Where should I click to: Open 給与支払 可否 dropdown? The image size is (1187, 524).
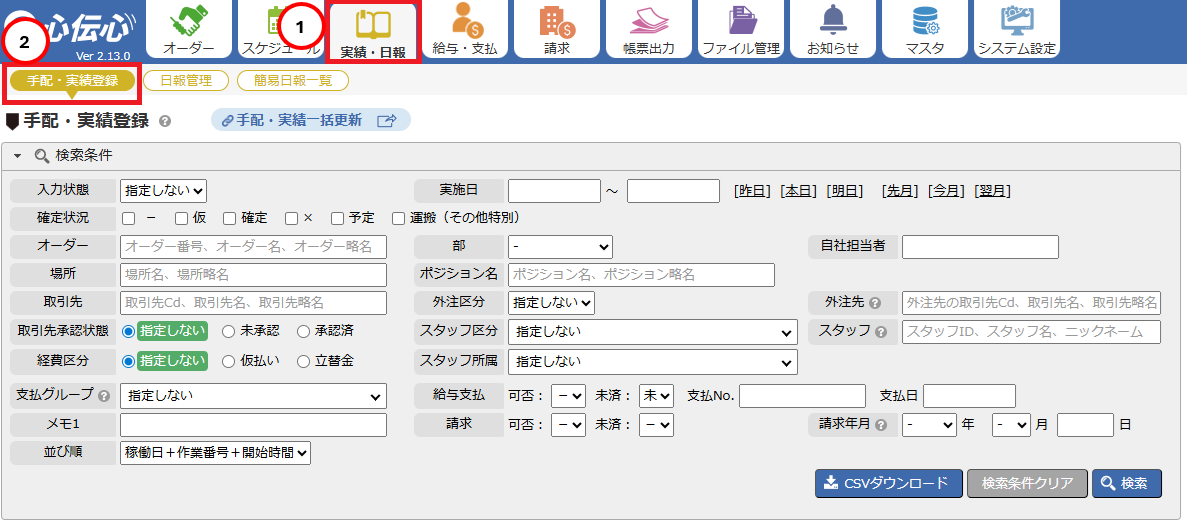569,395
